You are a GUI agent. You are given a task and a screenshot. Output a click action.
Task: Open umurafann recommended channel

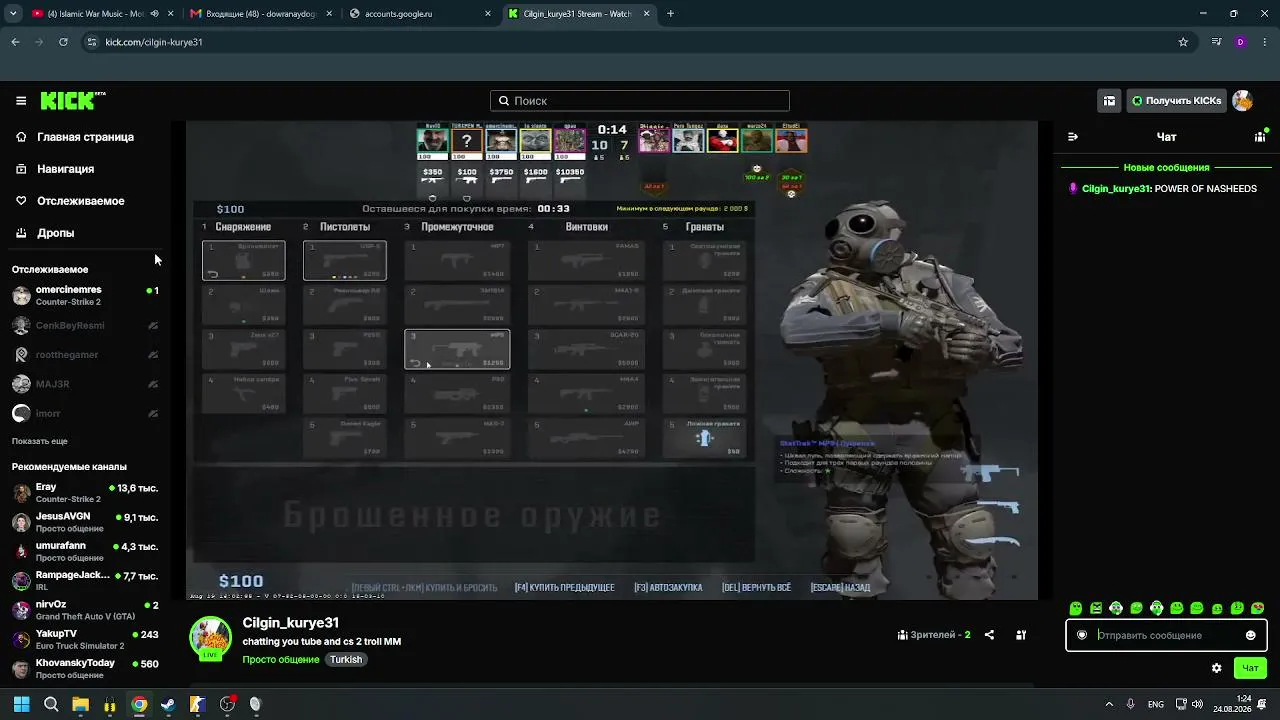point(85,551)
